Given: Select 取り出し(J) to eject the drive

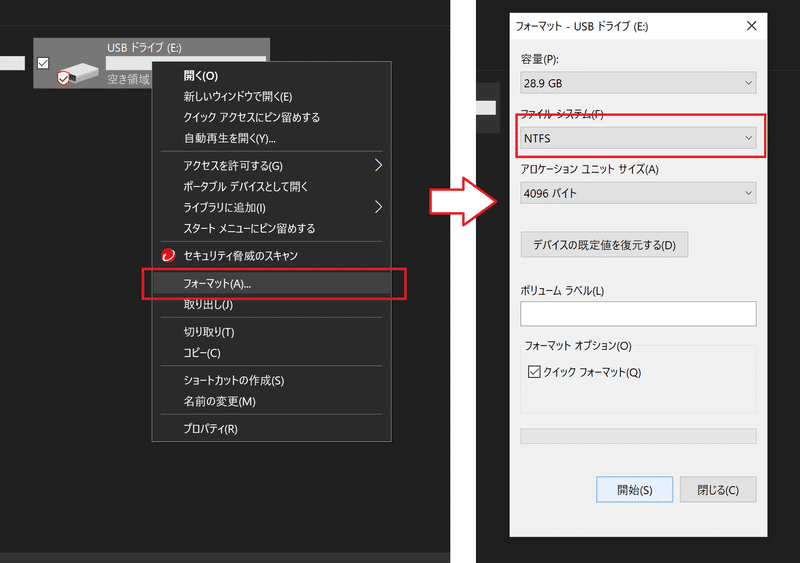Looking at the screenshot, I should point(271,305).
